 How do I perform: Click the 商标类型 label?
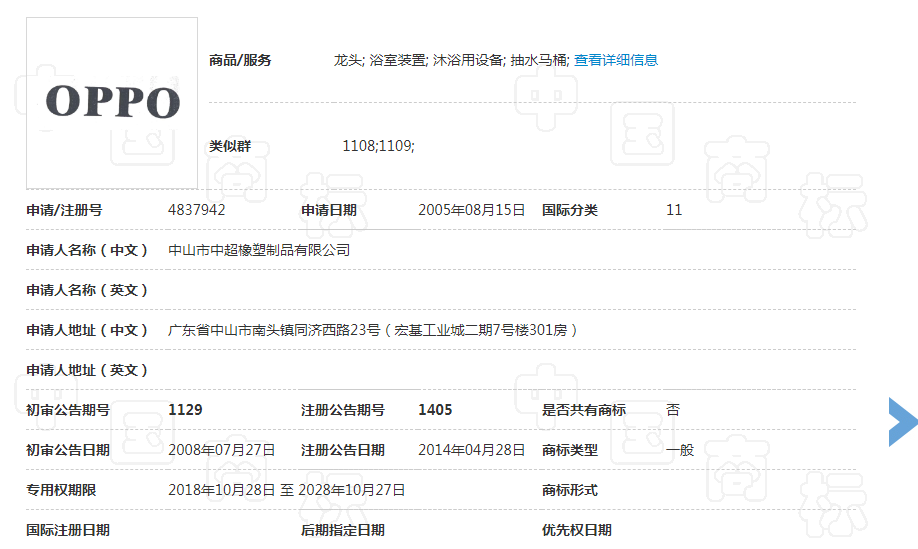coord(570,450)
